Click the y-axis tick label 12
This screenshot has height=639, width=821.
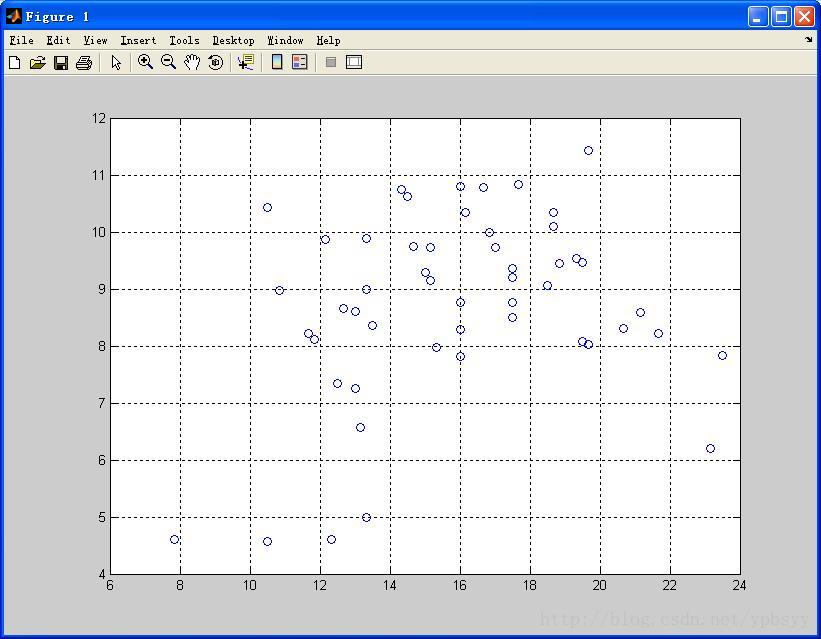[x=99, y=118]
